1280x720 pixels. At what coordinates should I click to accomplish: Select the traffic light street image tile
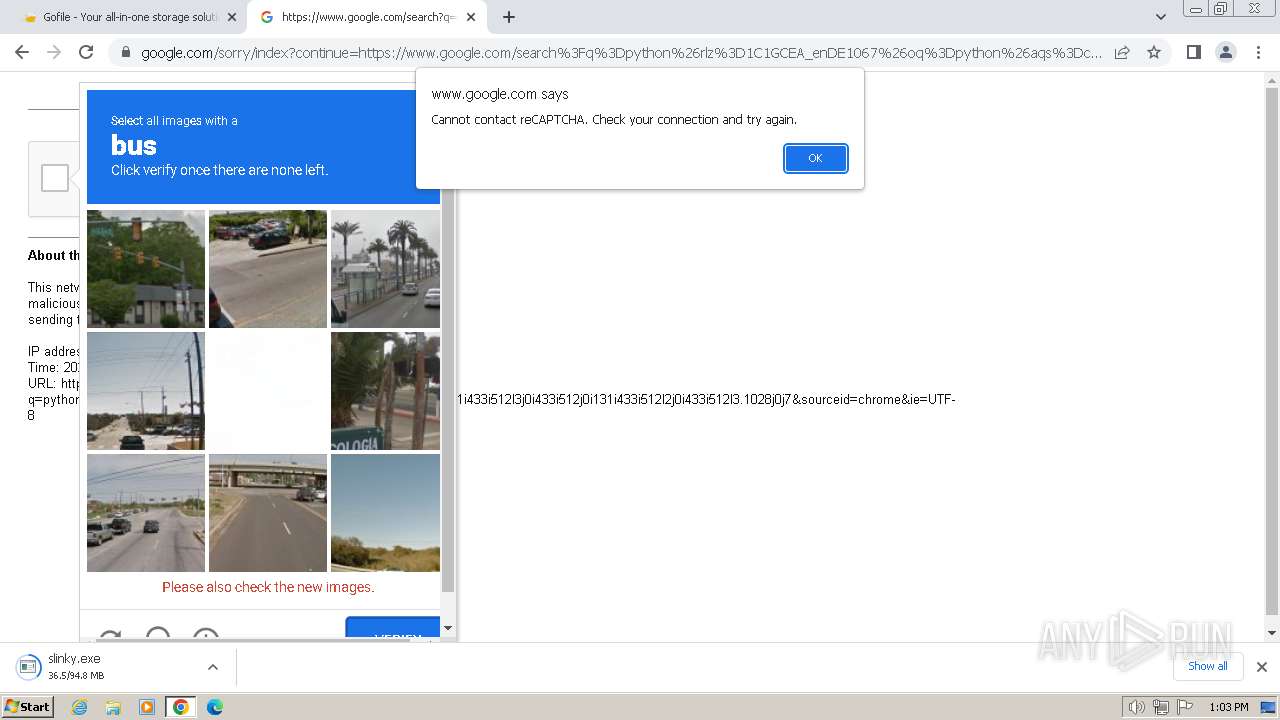pos(146,269)
